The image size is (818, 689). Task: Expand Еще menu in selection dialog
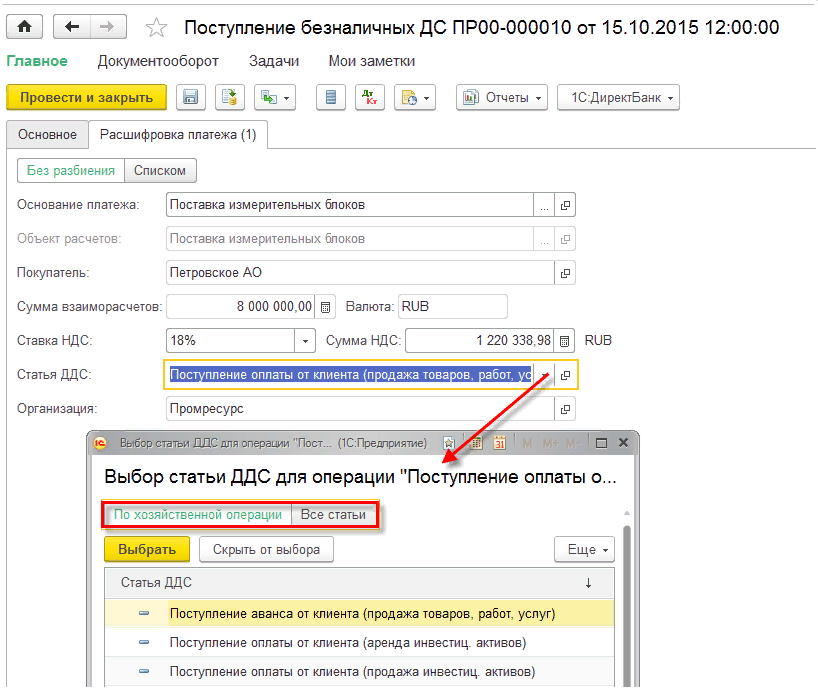coord(584,549)
